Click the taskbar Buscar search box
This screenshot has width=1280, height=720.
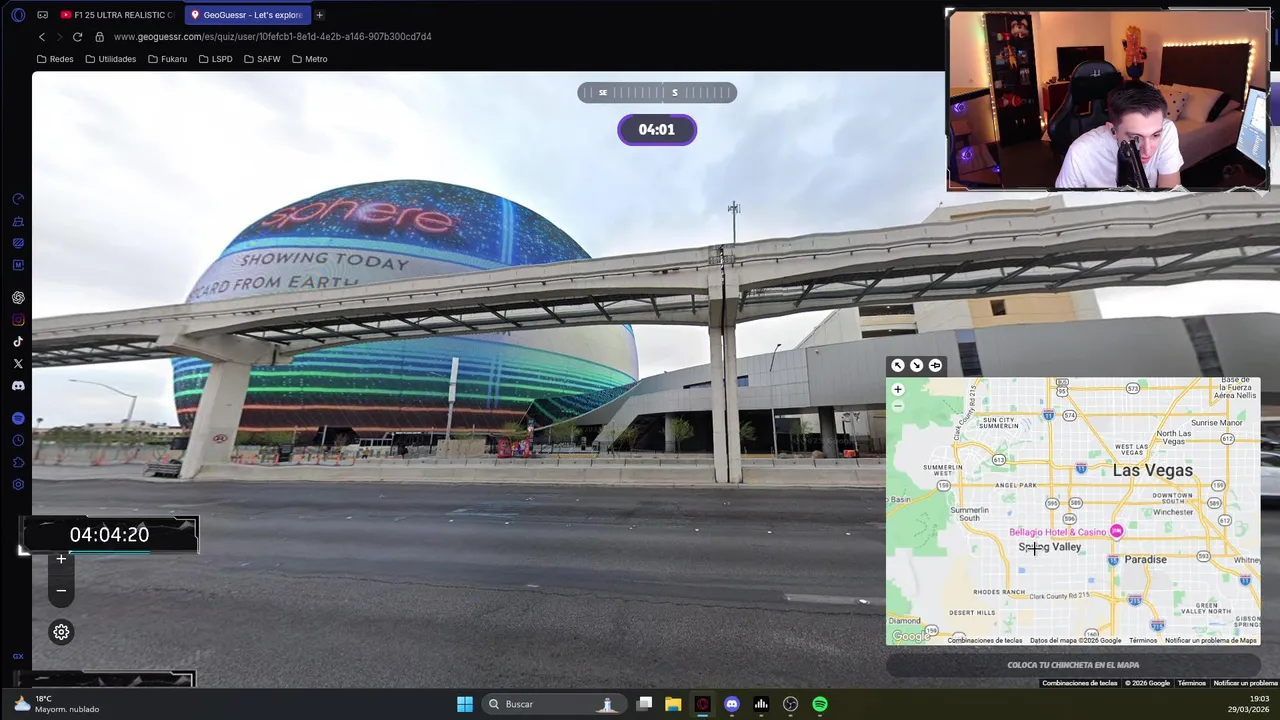pos(553,704)
